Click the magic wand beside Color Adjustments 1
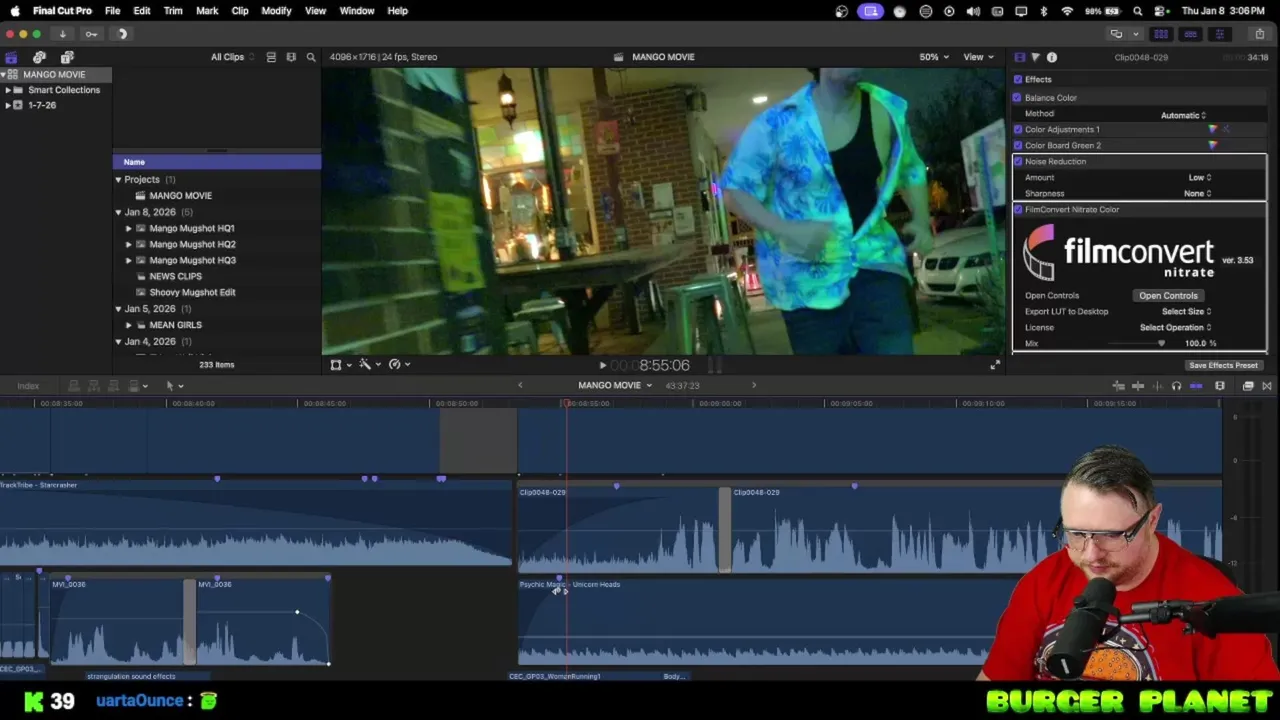The image size is (1280, 720). pos(1227,129)
